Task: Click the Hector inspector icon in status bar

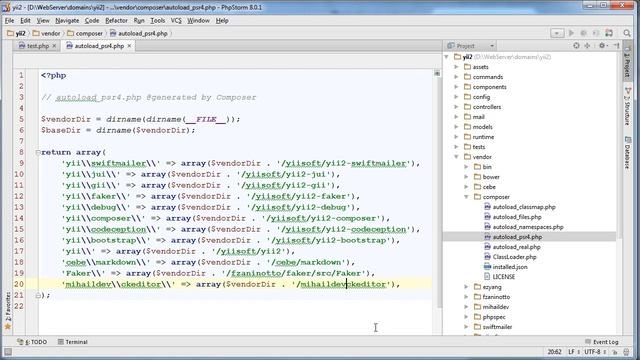Action: click(x=627, y=352)
